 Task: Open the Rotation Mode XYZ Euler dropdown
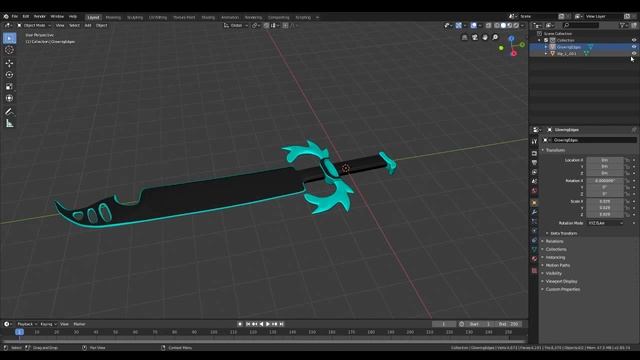(x=606, y=223)
